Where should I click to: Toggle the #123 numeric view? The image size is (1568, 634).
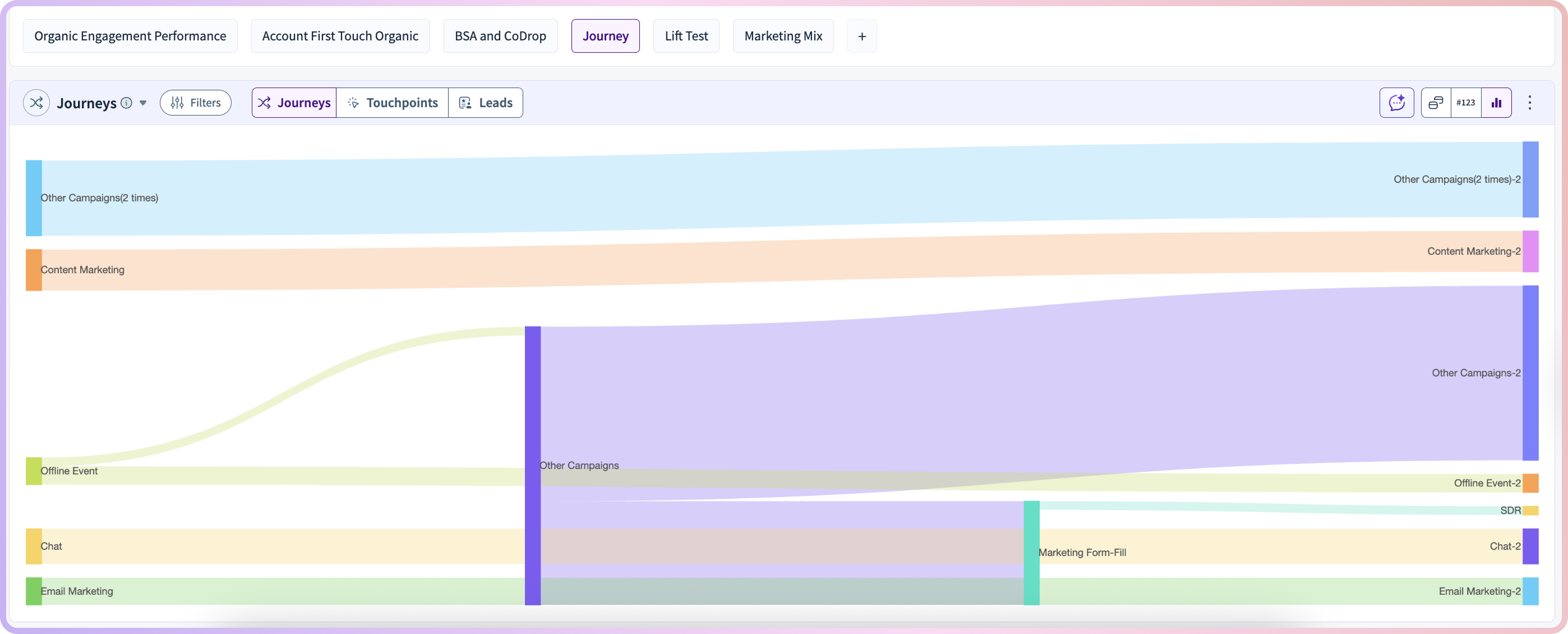tap(1466, 102)
